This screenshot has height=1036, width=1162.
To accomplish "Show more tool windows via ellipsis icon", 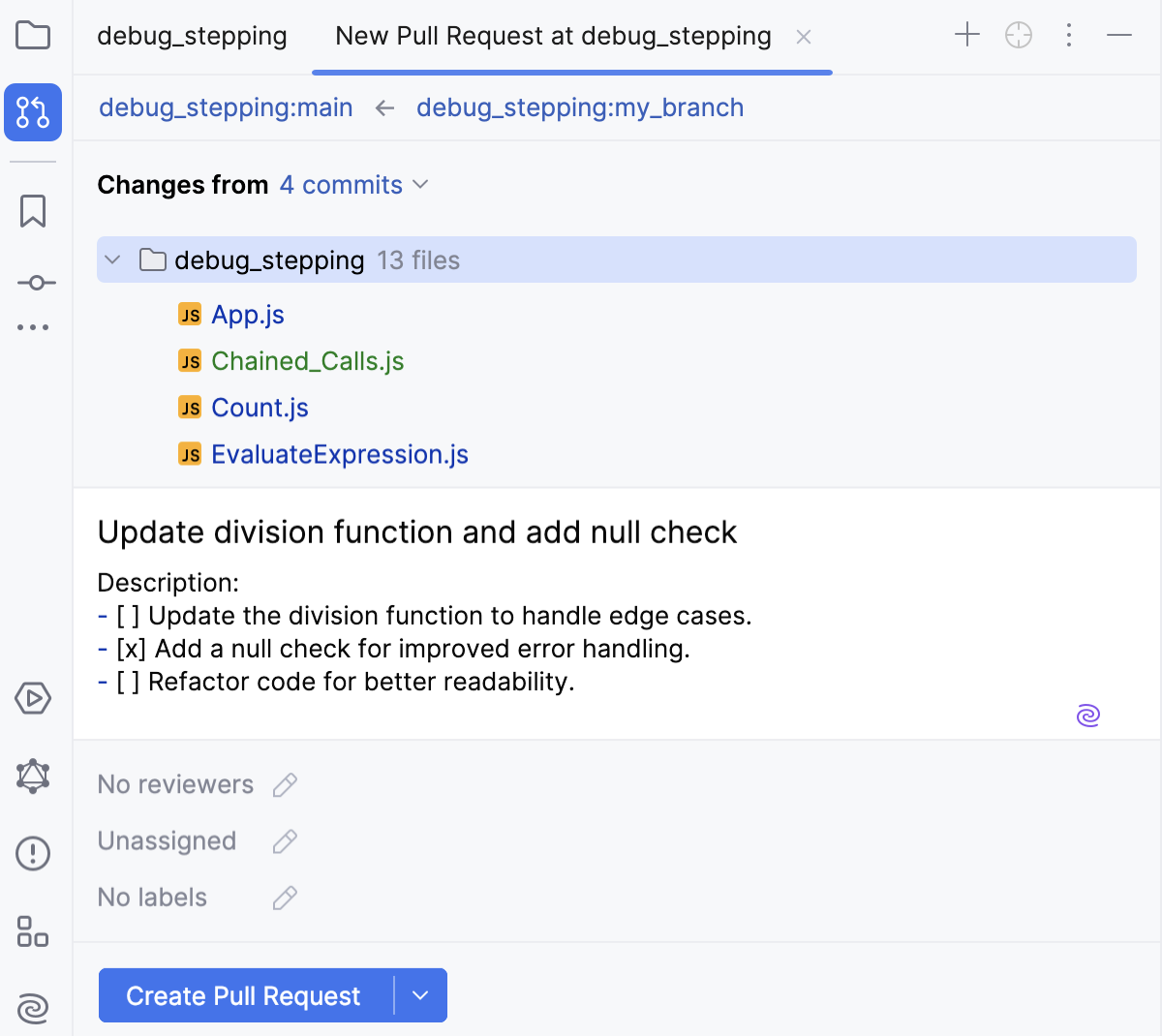I will tap(33, 326).
